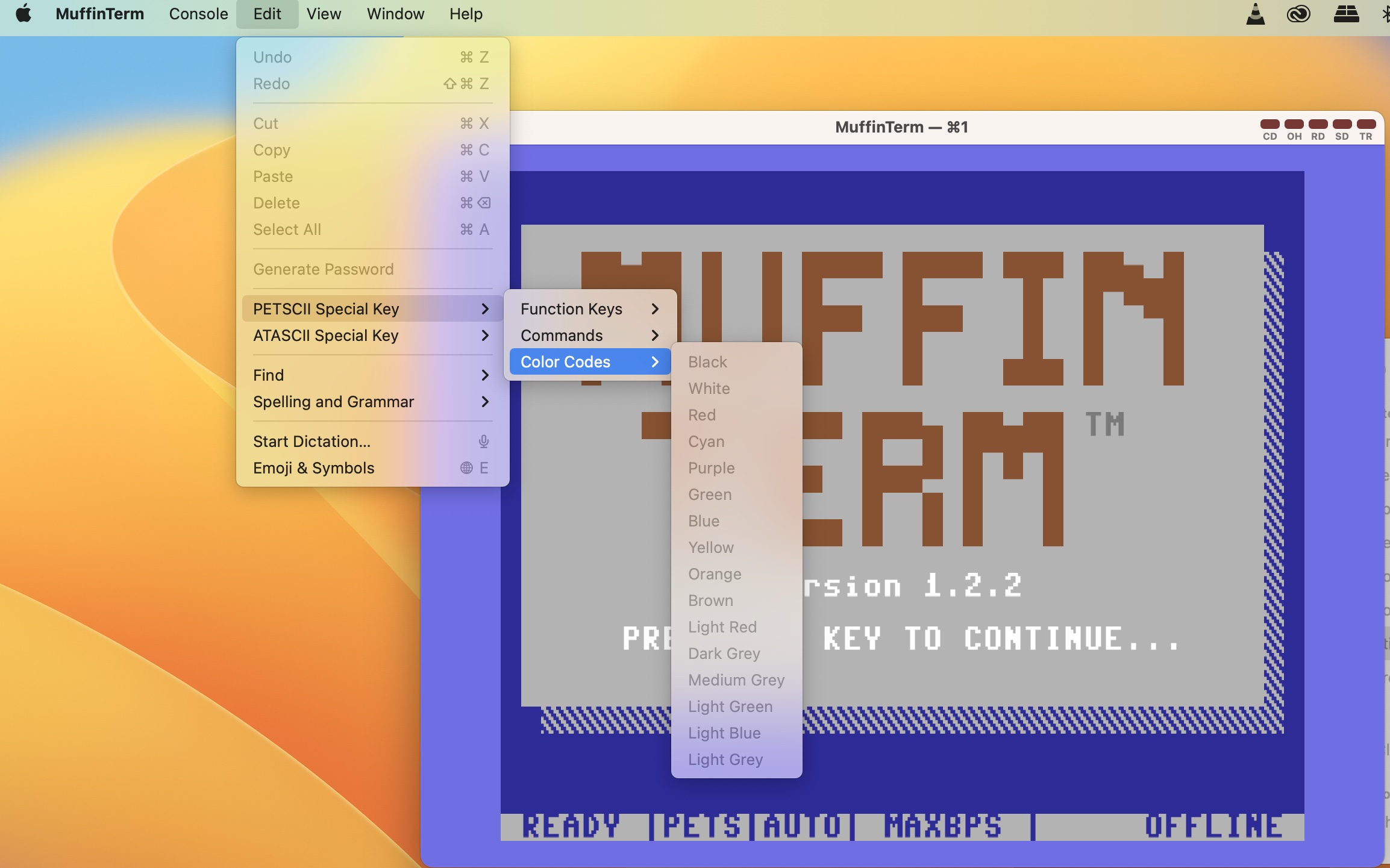This screenshot has height=868, width=1390.
Task: Pick Medium Grey from Color Codes
Action: click(x=736, y=680)
